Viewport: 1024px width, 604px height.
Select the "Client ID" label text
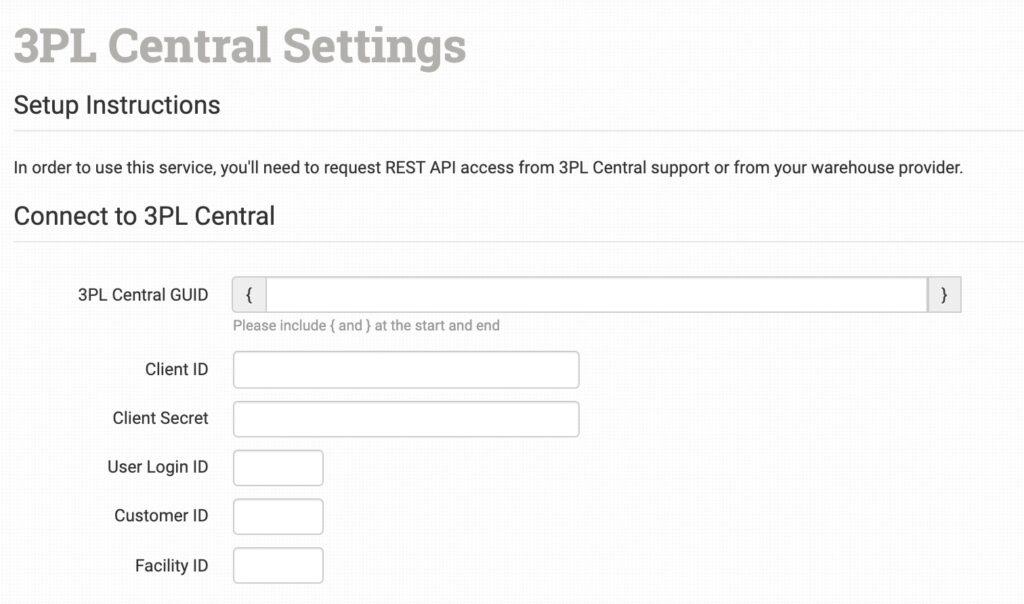click(176, 370)
